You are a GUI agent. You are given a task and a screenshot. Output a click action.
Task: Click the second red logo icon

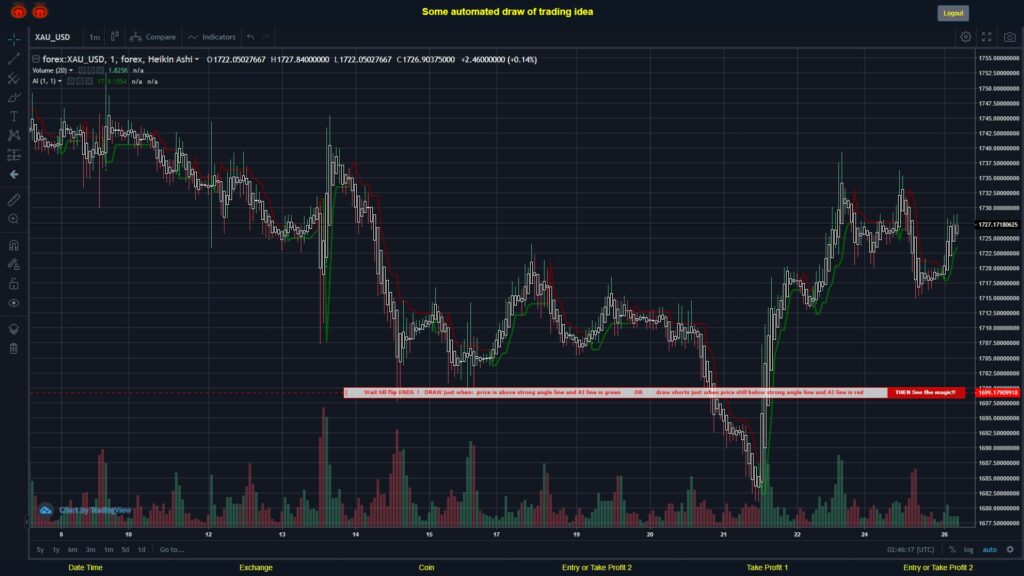pyautogui.click(x=40, y=11)
